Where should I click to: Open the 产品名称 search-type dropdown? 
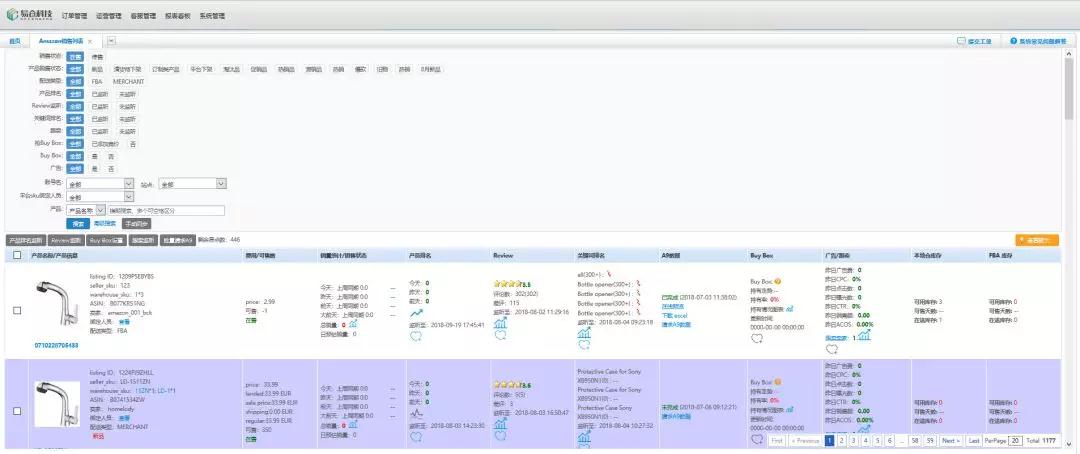86,210
